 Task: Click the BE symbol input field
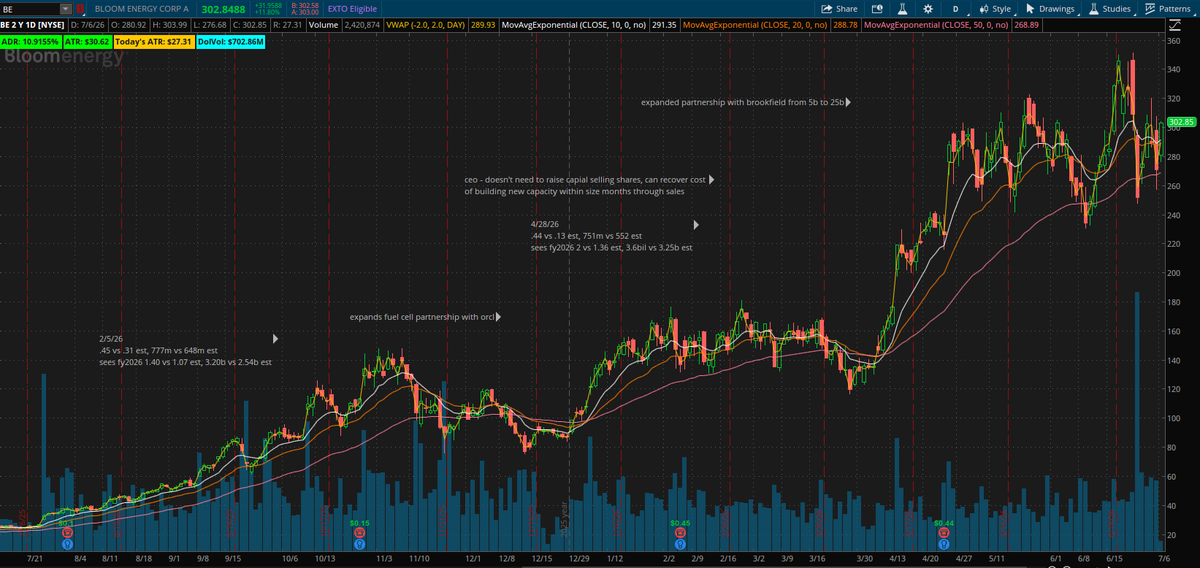[x=30, y=8]
